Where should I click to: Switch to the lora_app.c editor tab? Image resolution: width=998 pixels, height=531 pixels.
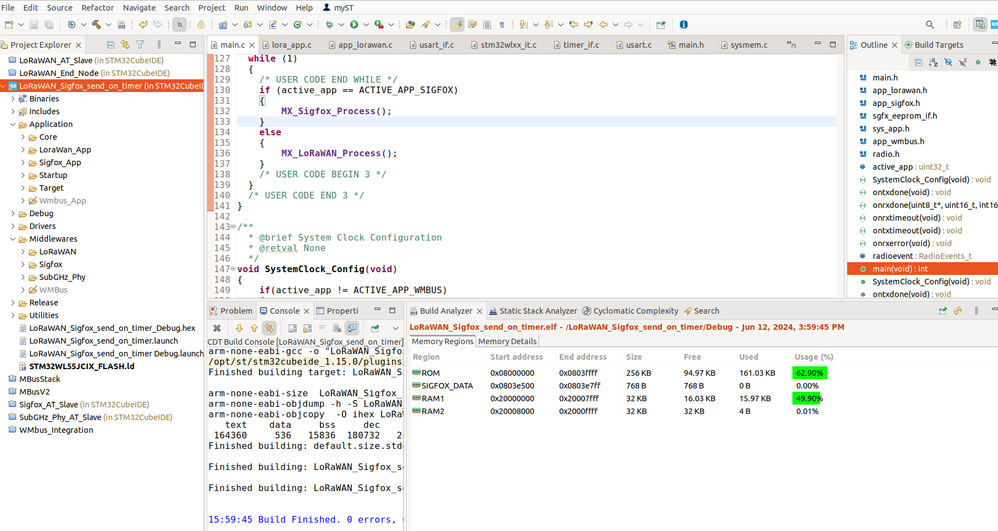click(286, 45)
